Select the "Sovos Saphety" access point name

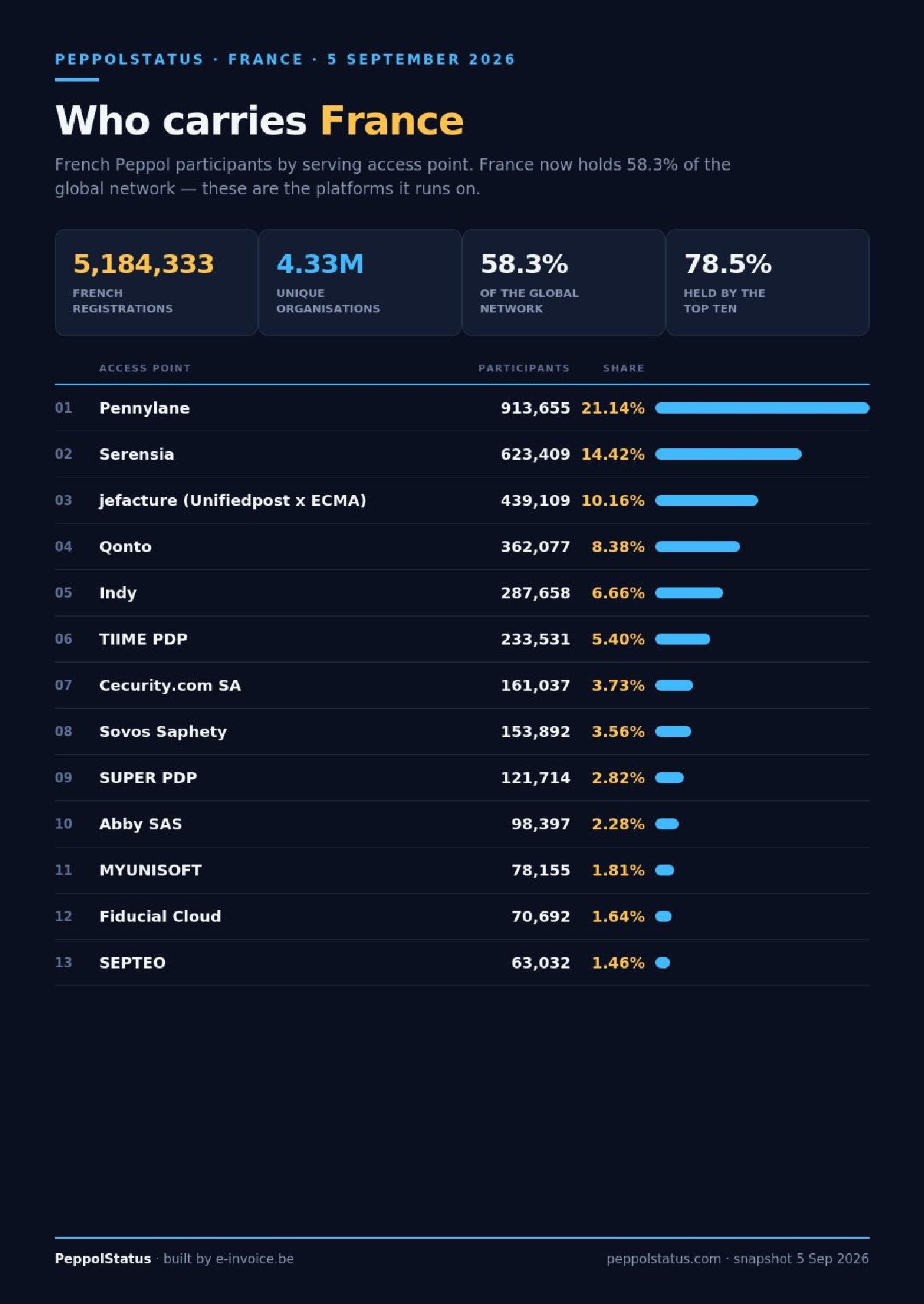click(163, 731)
